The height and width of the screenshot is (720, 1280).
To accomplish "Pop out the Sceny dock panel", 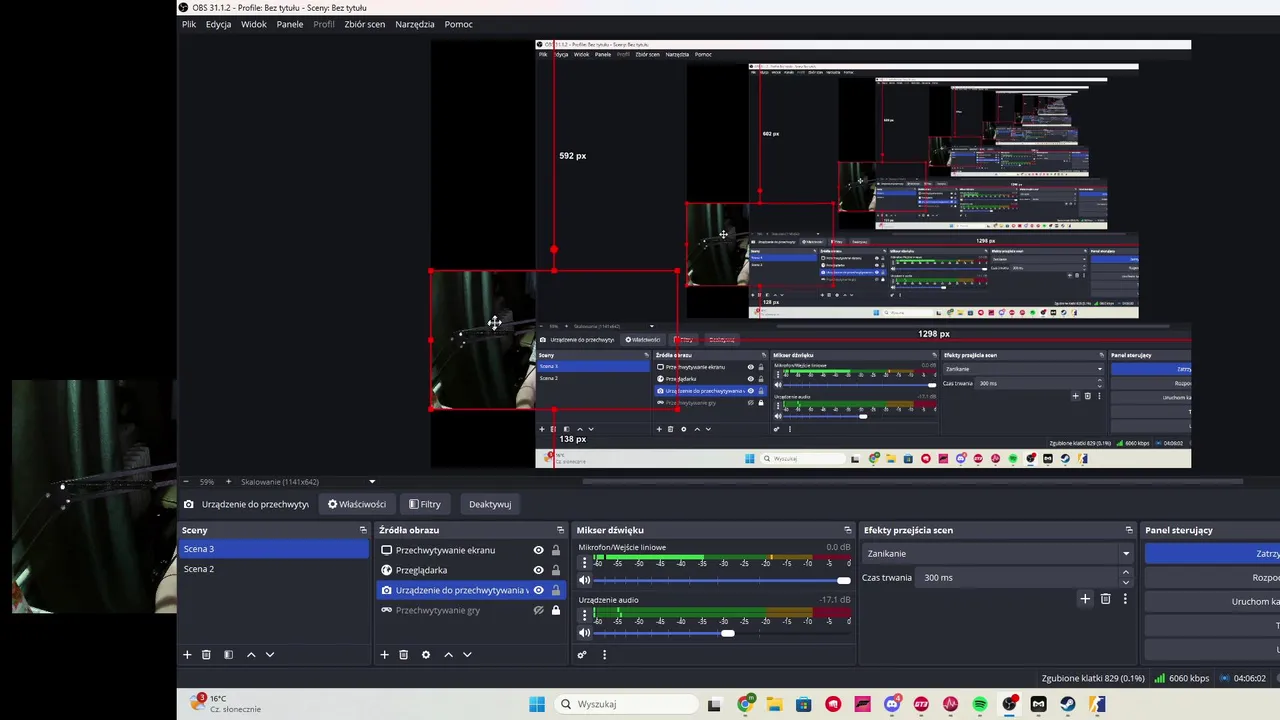I will 363,530.
